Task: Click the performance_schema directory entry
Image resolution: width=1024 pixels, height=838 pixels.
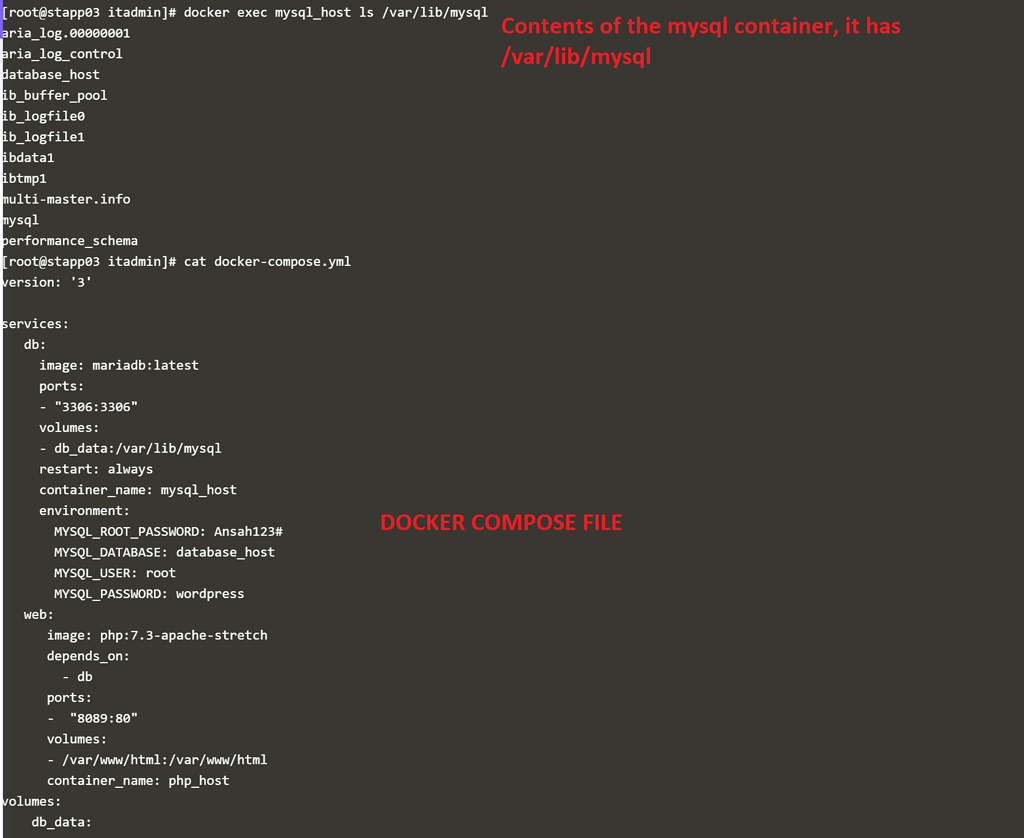Action: coord(70,241)
